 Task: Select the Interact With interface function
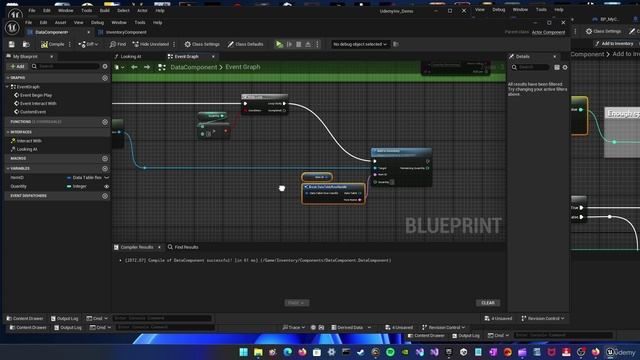click(x=29, y=141)
